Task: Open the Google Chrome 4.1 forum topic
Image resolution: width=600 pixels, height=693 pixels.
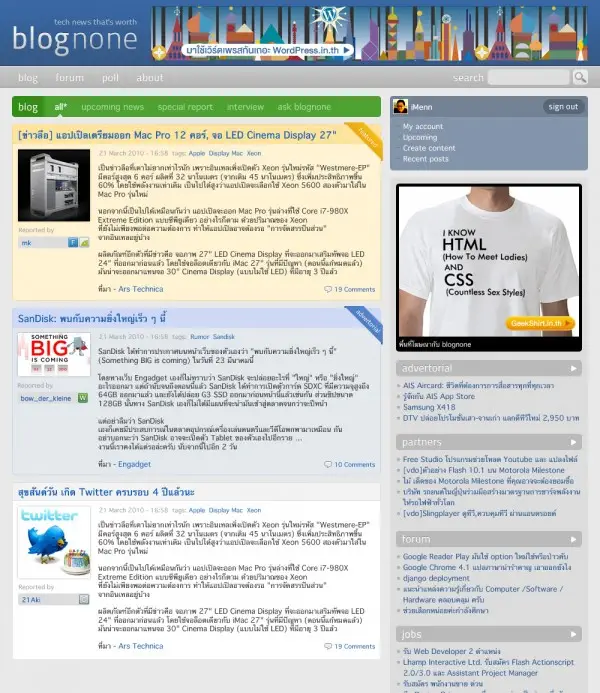Action: 486,567
